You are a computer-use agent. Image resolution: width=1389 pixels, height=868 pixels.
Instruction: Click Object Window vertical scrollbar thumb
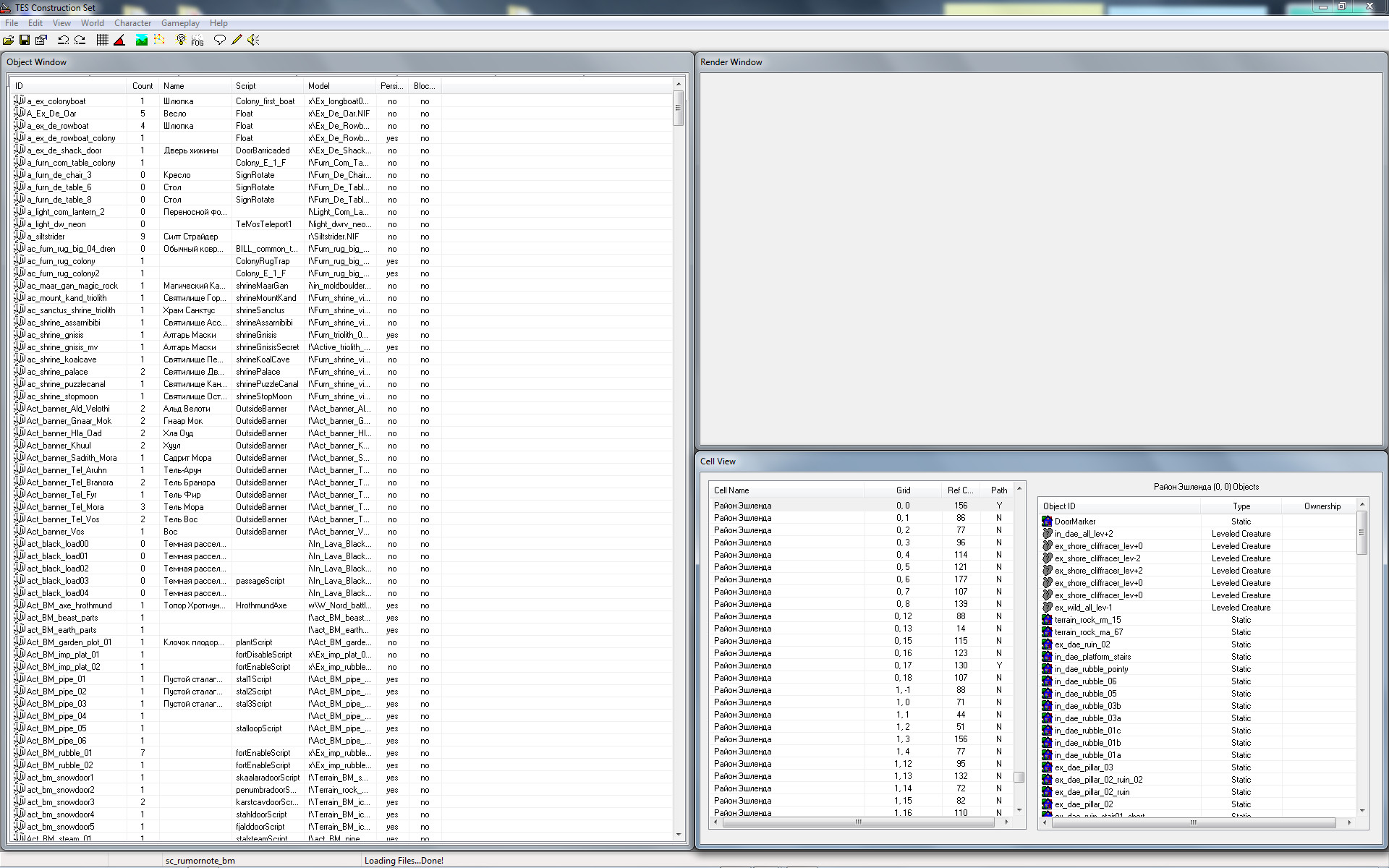click(x=678, y=108)
